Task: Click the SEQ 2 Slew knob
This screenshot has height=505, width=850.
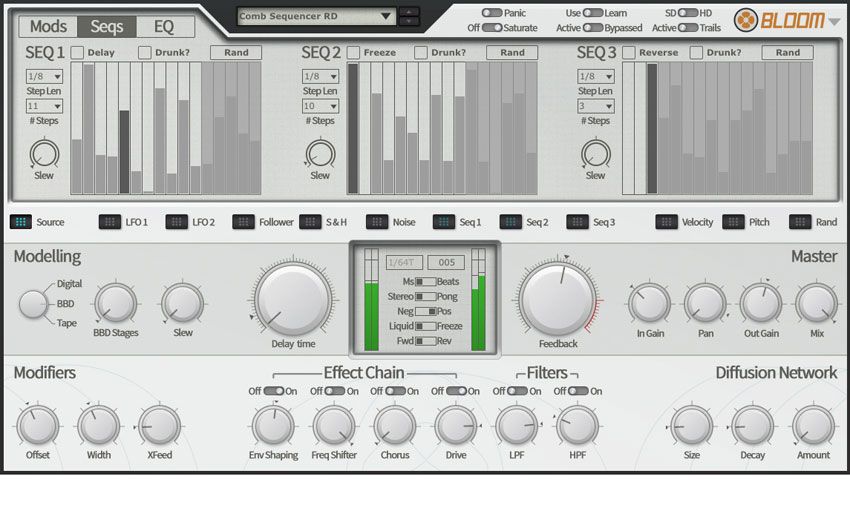Action: [320, 154]
